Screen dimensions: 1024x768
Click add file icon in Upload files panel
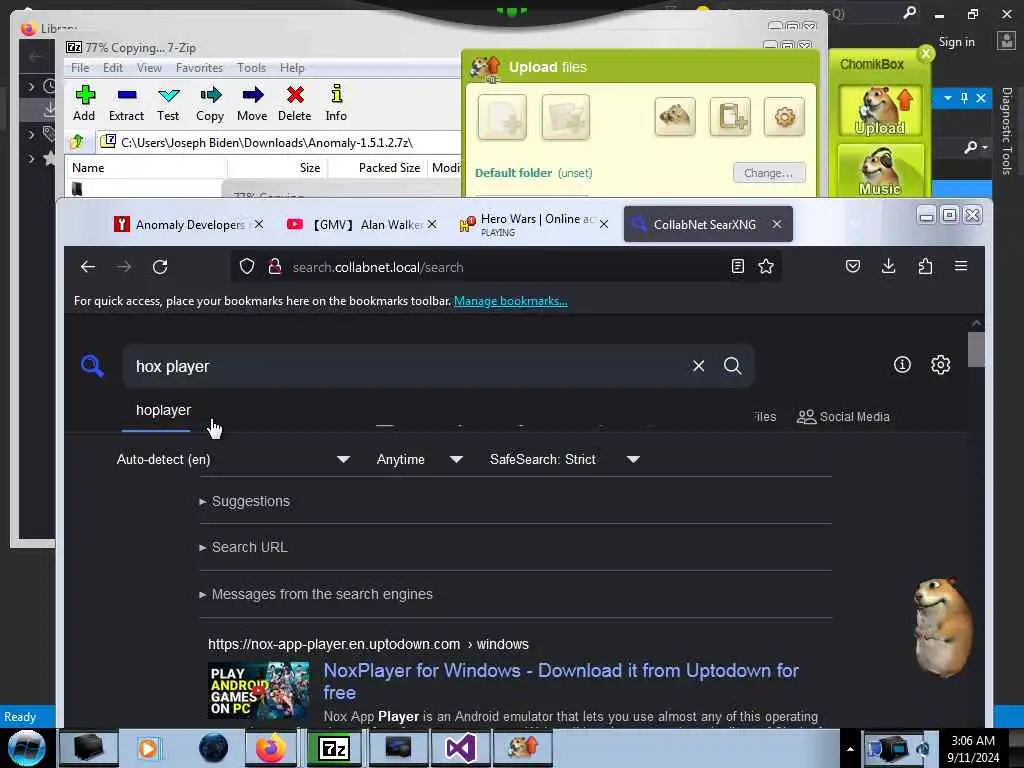[502, 117]
